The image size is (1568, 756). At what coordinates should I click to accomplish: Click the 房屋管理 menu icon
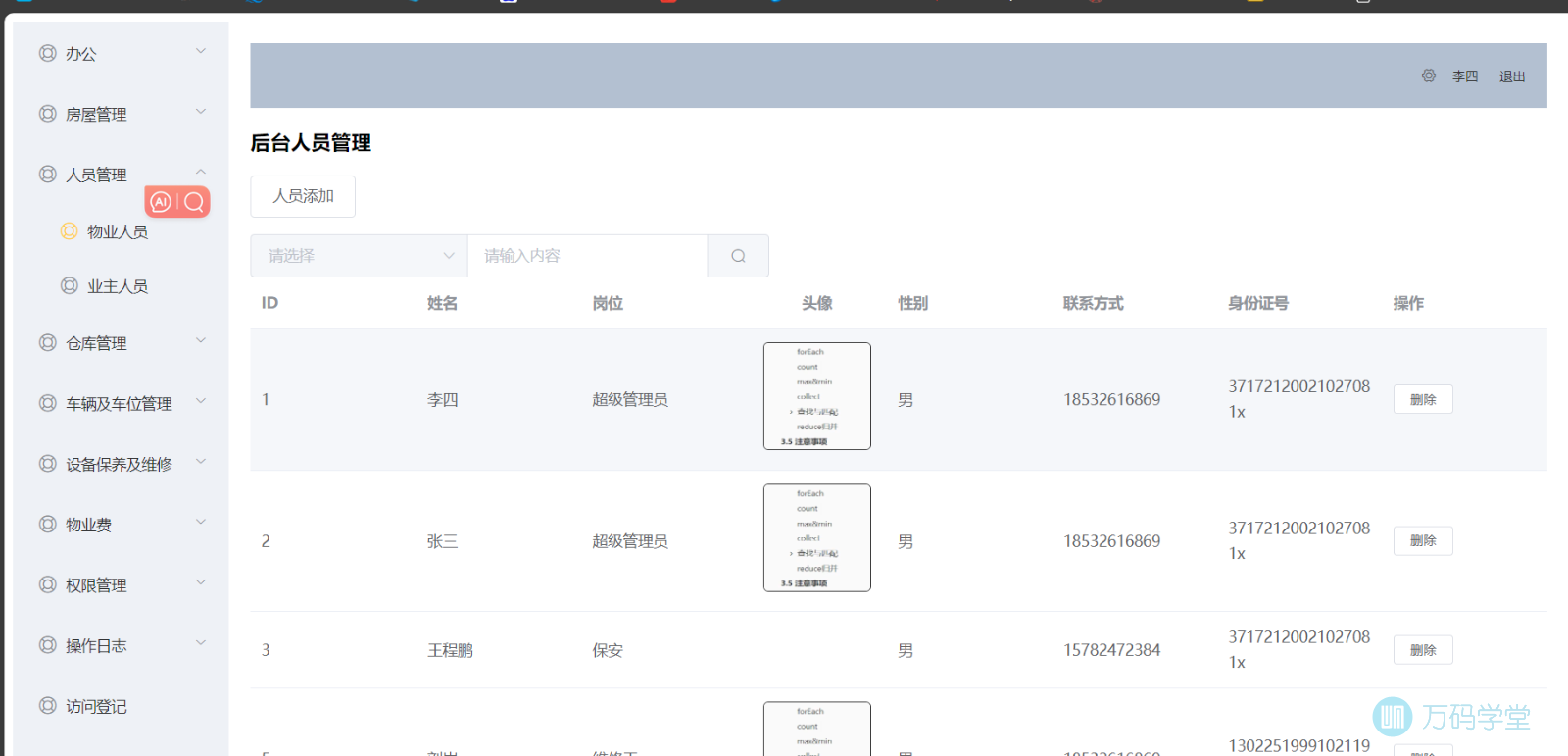point(47,114)
